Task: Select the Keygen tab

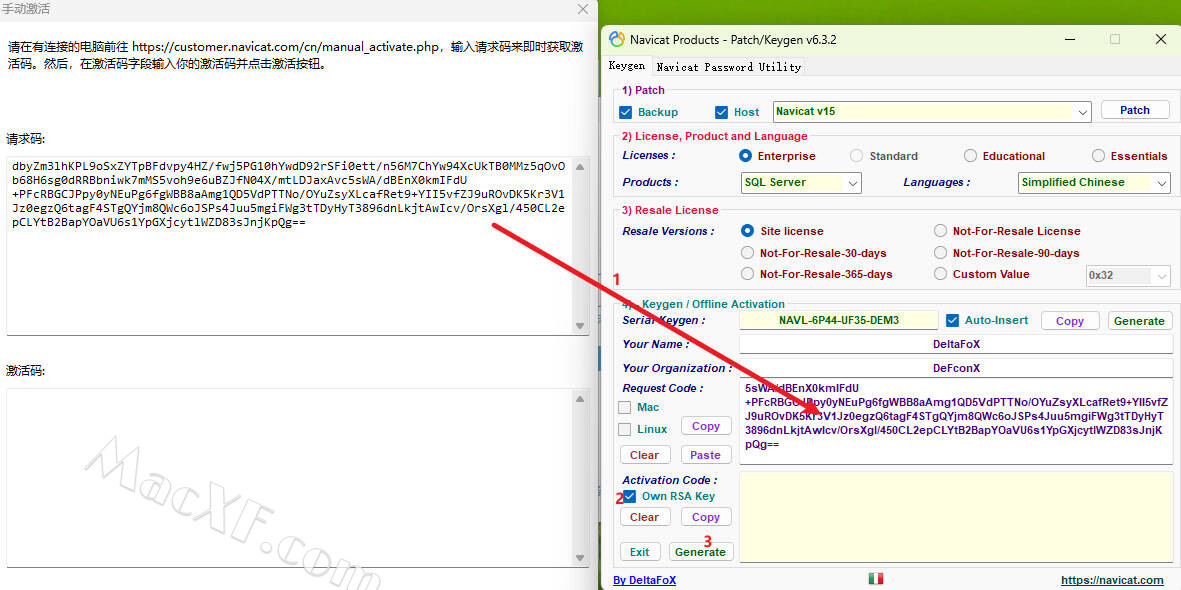Action: (x=627, y=66)
